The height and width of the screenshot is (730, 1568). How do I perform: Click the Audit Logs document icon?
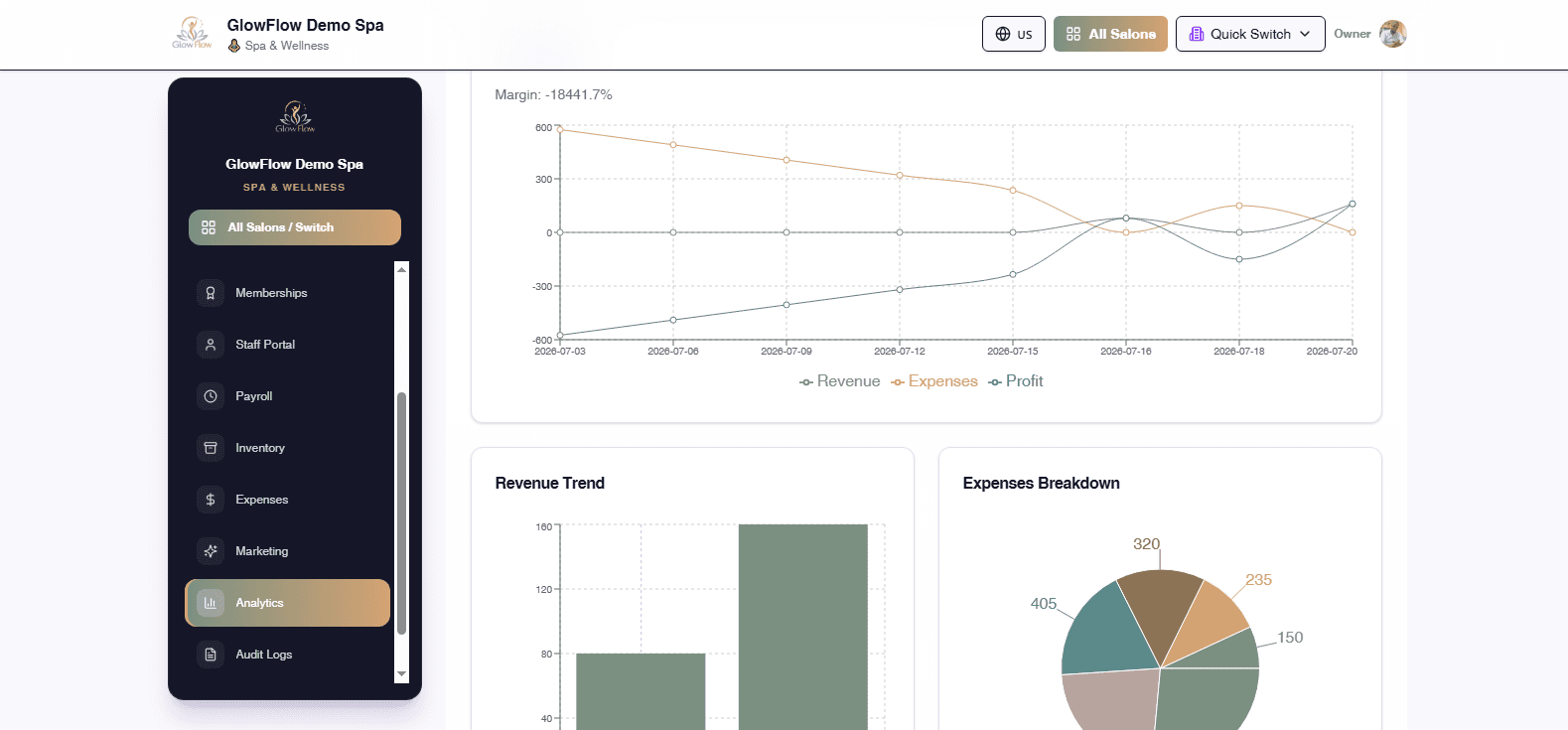coord(211,655)
